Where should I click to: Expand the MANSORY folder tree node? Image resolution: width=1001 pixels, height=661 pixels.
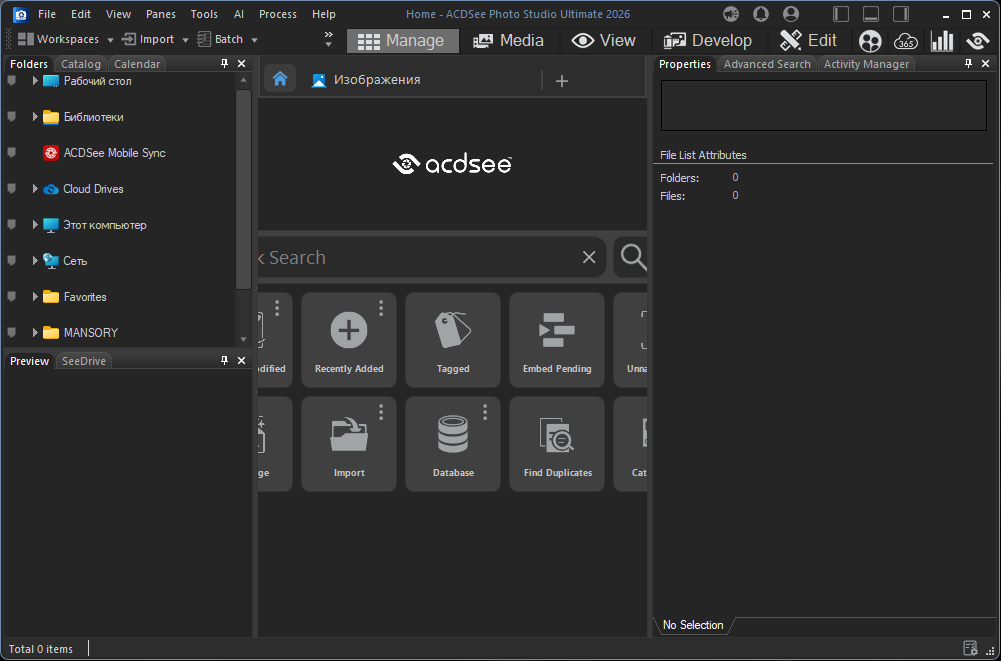35,333
